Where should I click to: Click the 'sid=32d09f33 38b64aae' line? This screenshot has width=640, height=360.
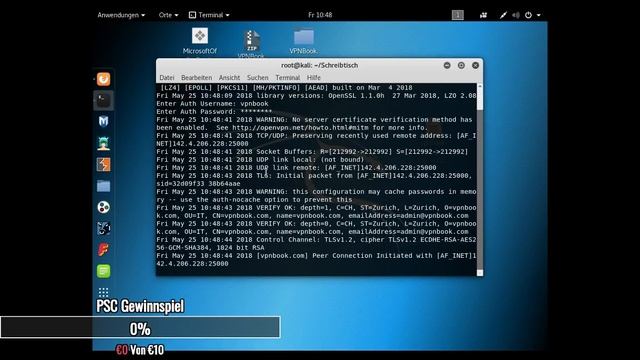(x=198, y=184)
